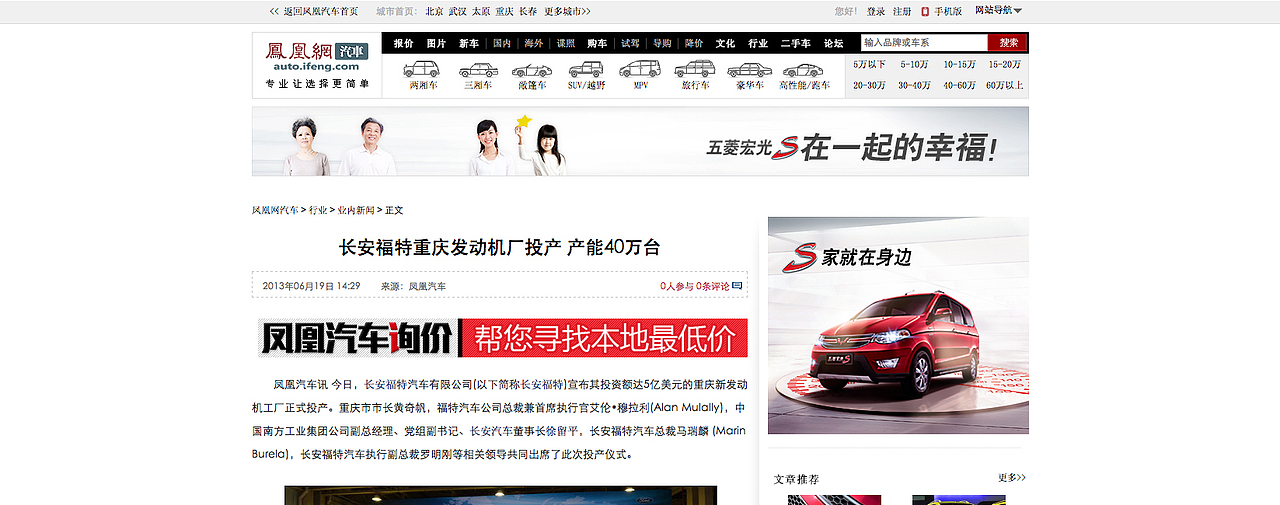Open the 海外 nav tab
1280x505 pixels.
pos(534,43)
